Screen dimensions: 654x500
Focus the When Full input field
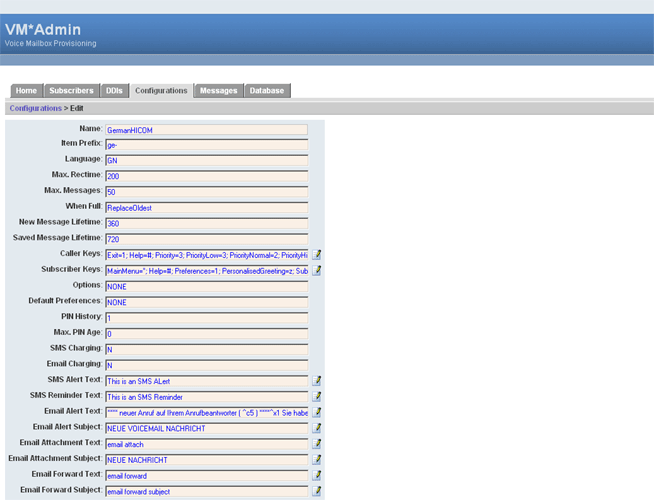click(205, 207)
